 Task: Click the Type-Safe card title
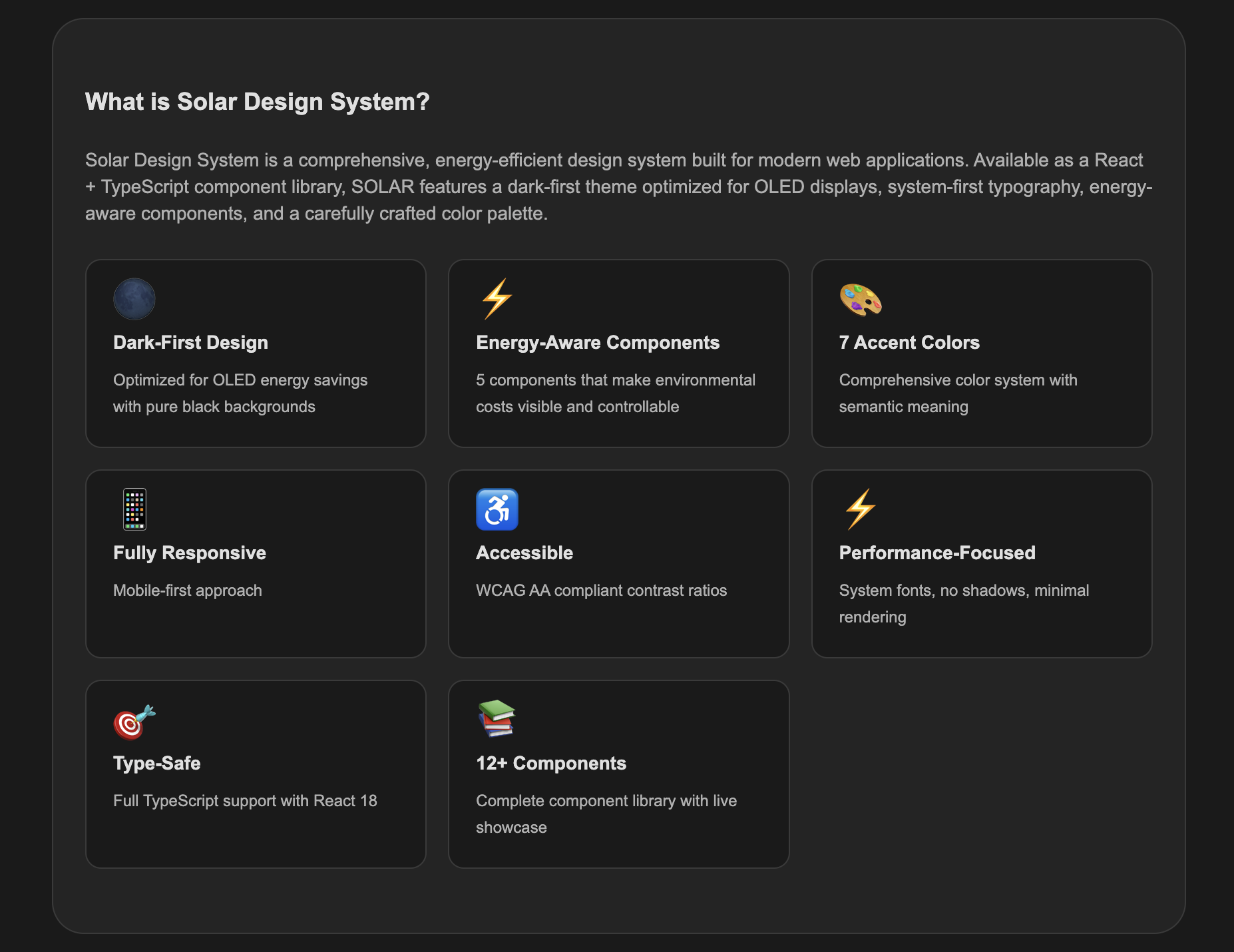tap(157, 764)
